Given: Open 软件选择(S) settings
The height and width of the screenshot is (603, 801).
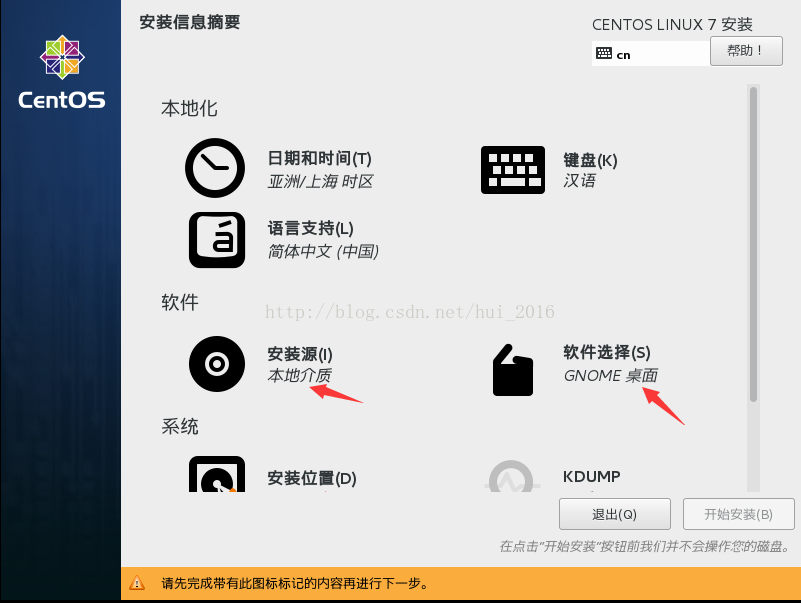Looking at the screenshot, I should 606,352.
